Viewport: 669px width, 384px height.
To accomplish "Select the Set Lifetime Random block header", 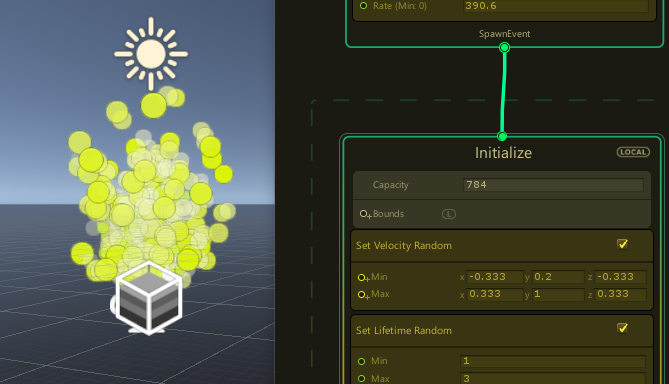I will pyautogui.click(x=502, y=331).
